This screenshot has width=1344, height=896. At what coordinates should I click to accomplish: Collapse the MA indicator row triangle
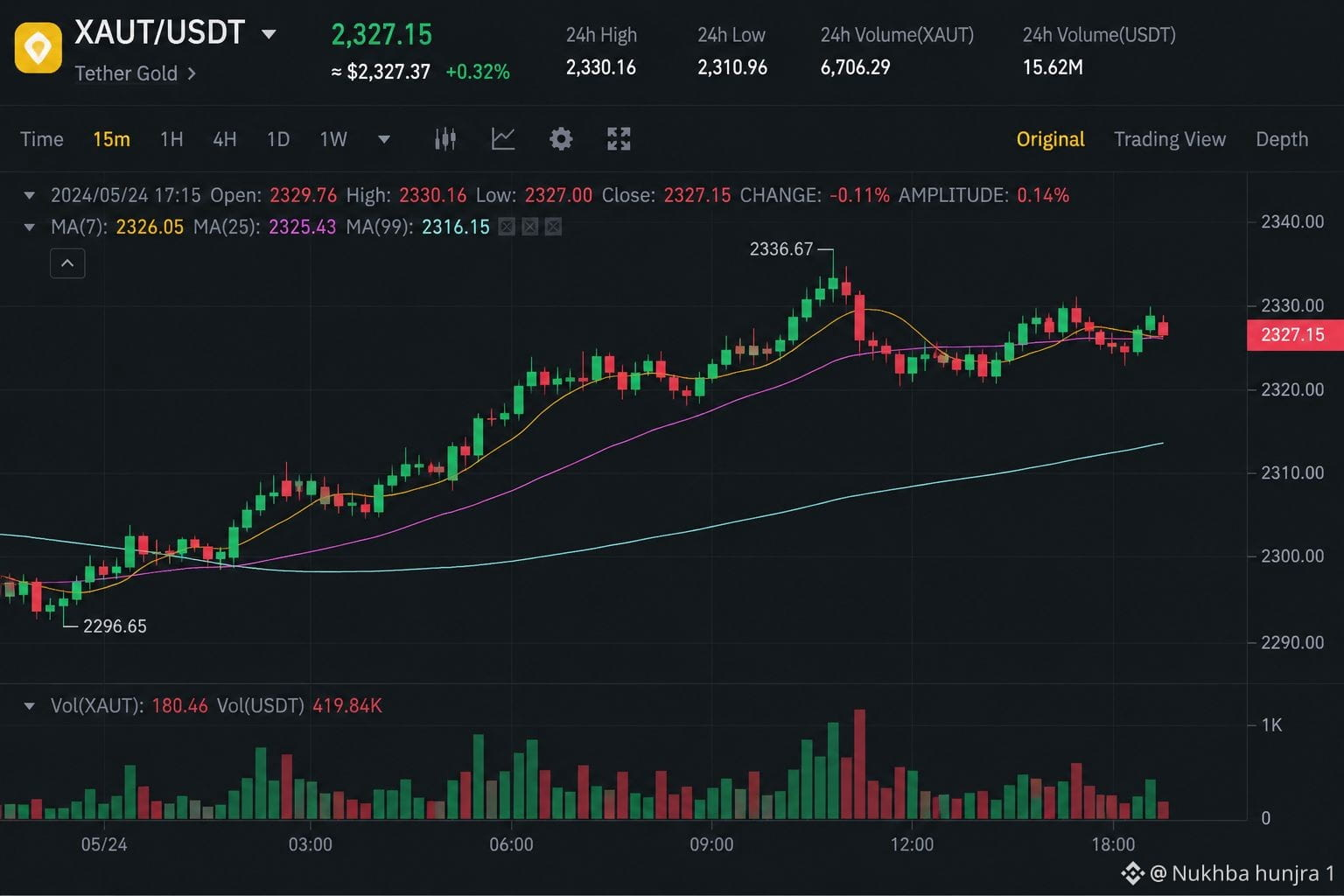click(x=30, y=227)
